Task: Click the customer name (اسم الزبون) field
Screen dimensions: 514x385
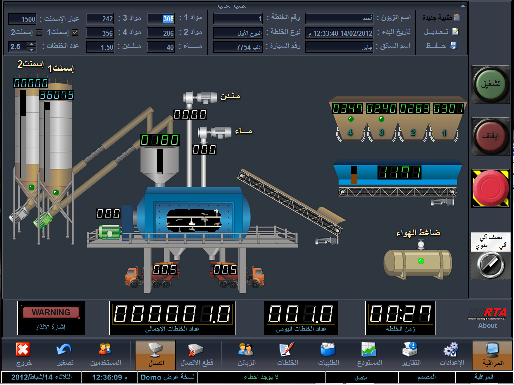Action: point(339,19)
